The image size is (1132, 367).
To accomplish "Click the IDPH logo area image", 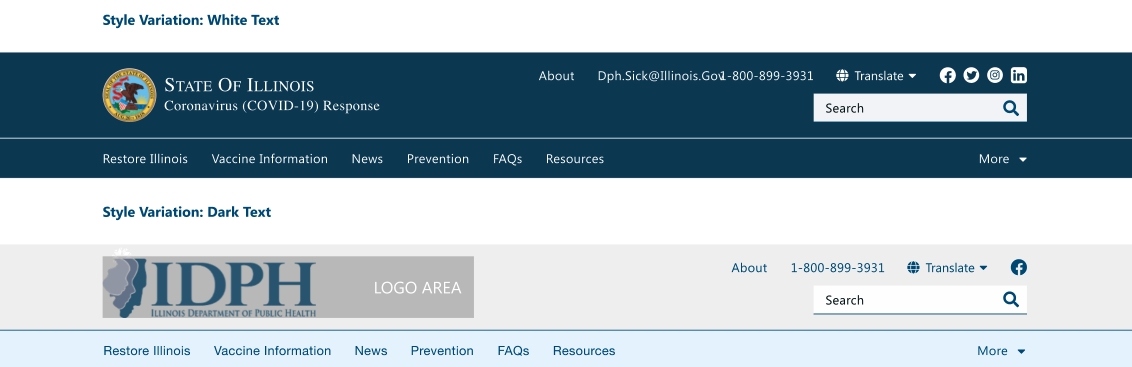I will click(288, 287).
